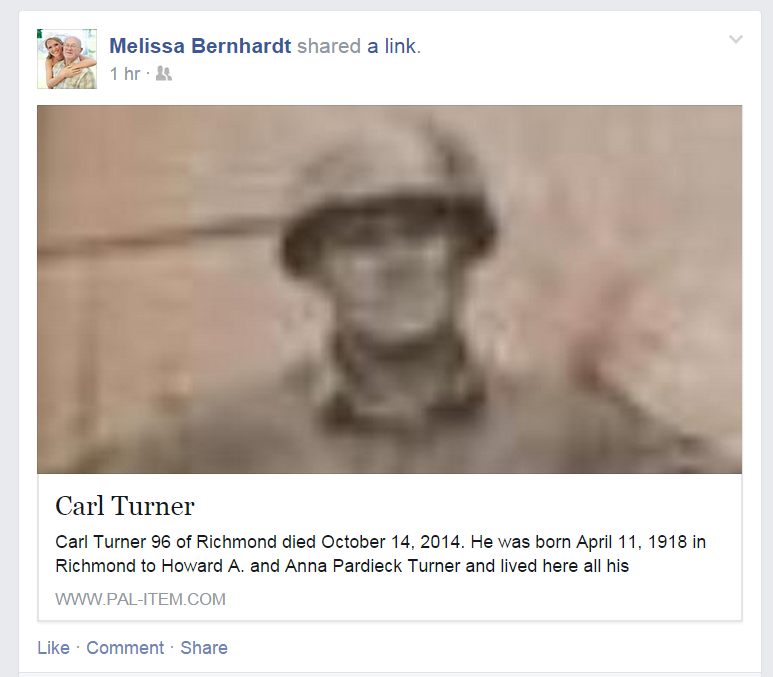Click the 'Carl Turner' headline
The image size is (773, 677).
[125, 506]
